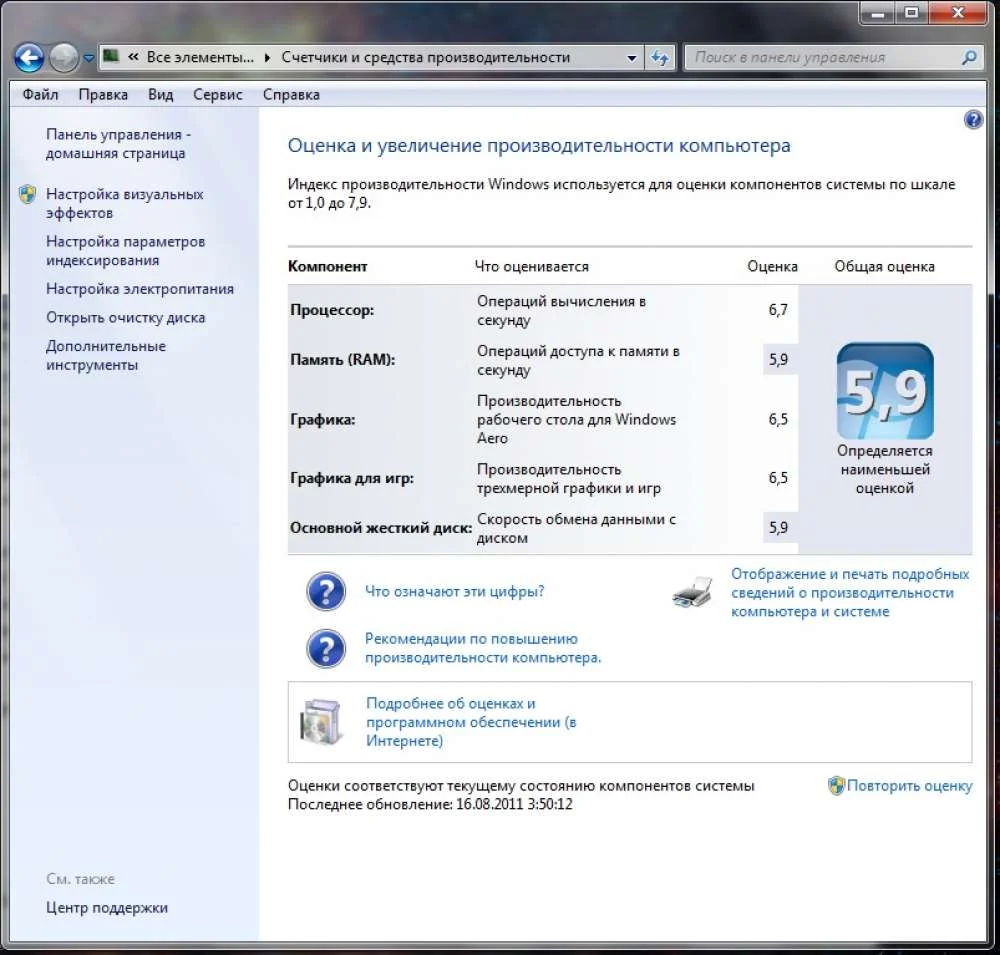Click the 'Компонент' column header
1000x955 pixels.
point(327,267)
